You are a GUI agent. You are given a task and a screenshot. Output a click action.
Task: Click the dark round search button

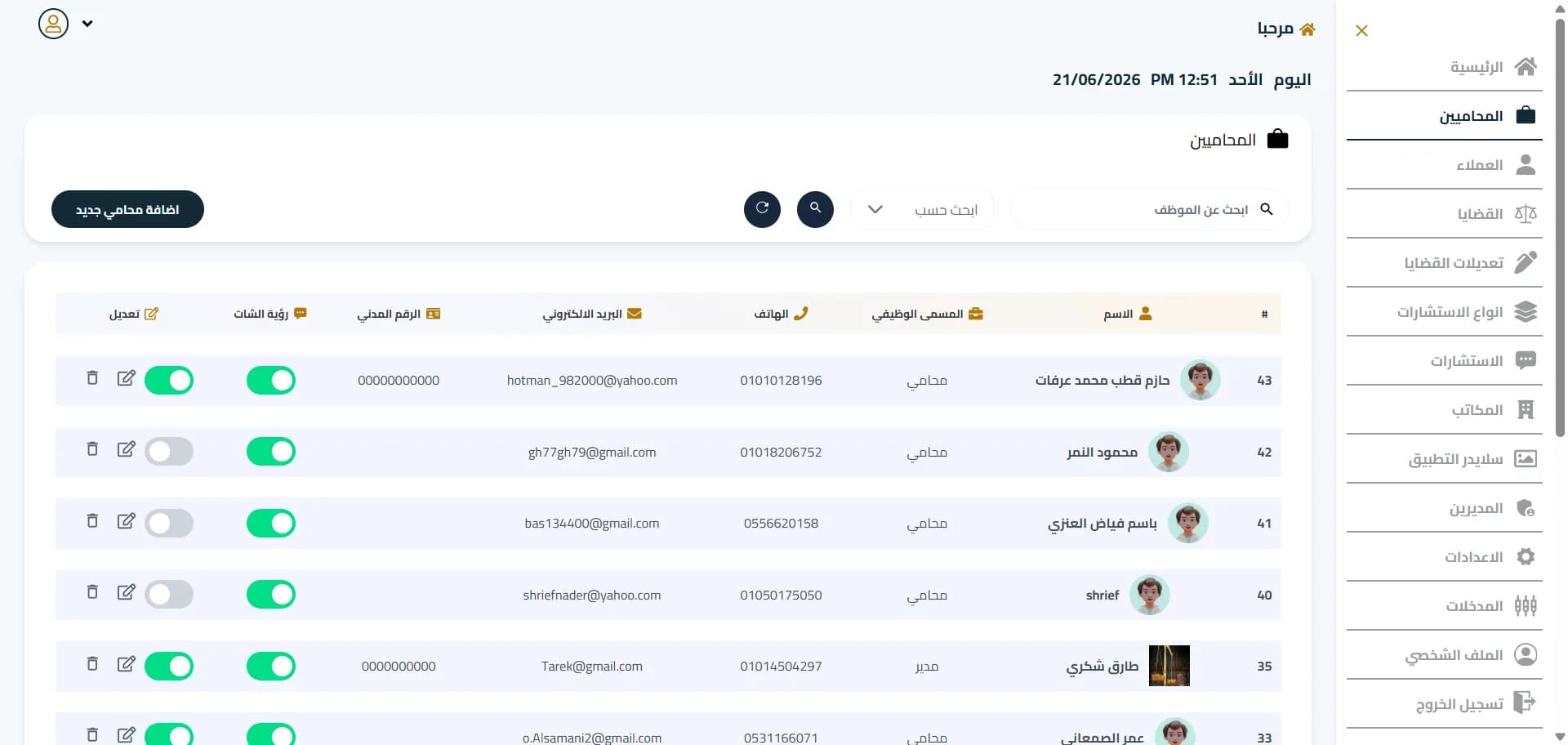pos(815,209)
